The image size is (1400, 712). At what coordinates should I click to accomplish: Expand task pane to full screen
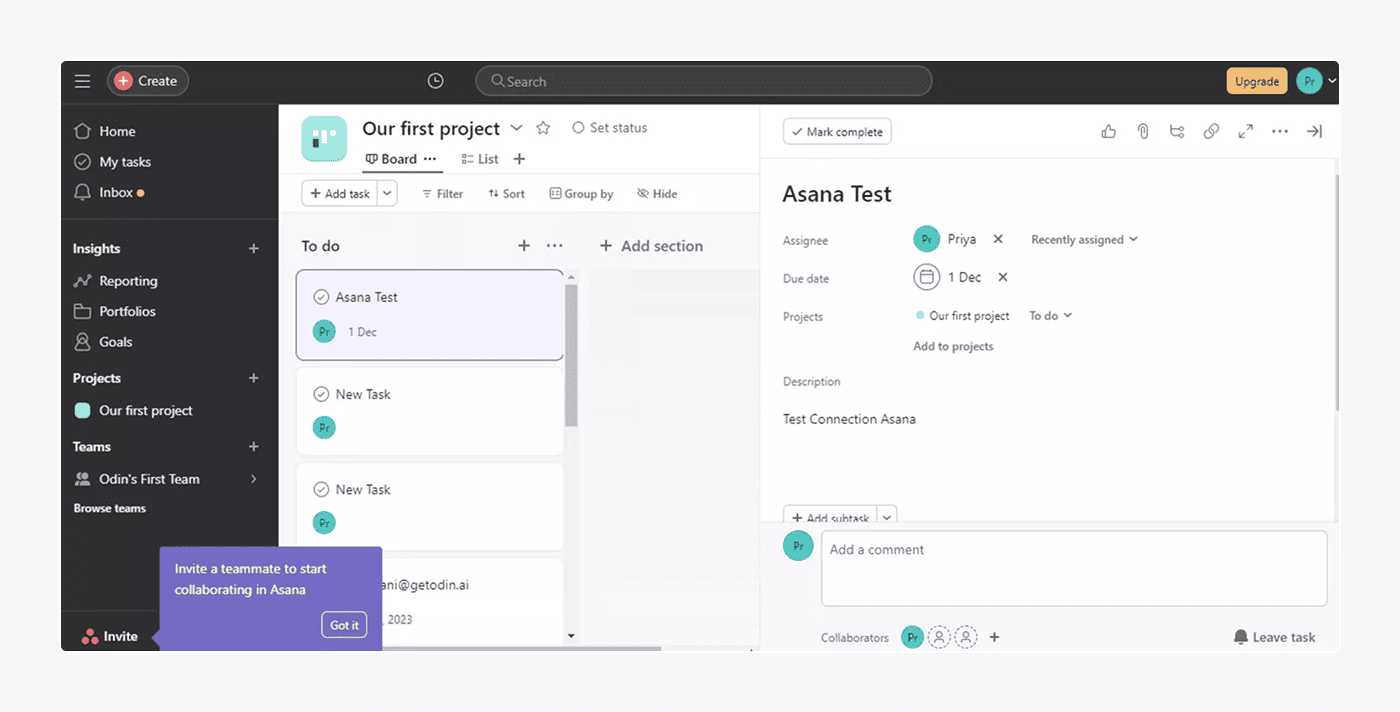click(x=1245, y=131)
